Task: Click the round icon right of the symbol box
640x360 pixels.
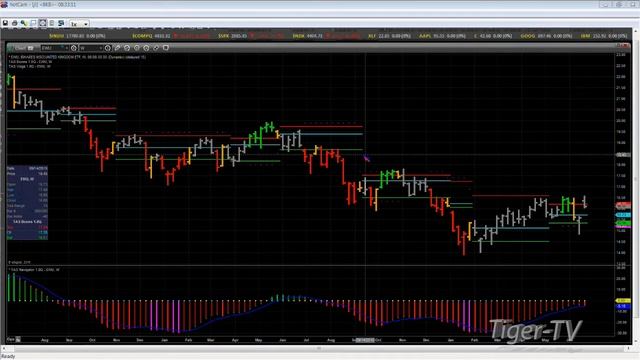Action: (x=74, y=48)
